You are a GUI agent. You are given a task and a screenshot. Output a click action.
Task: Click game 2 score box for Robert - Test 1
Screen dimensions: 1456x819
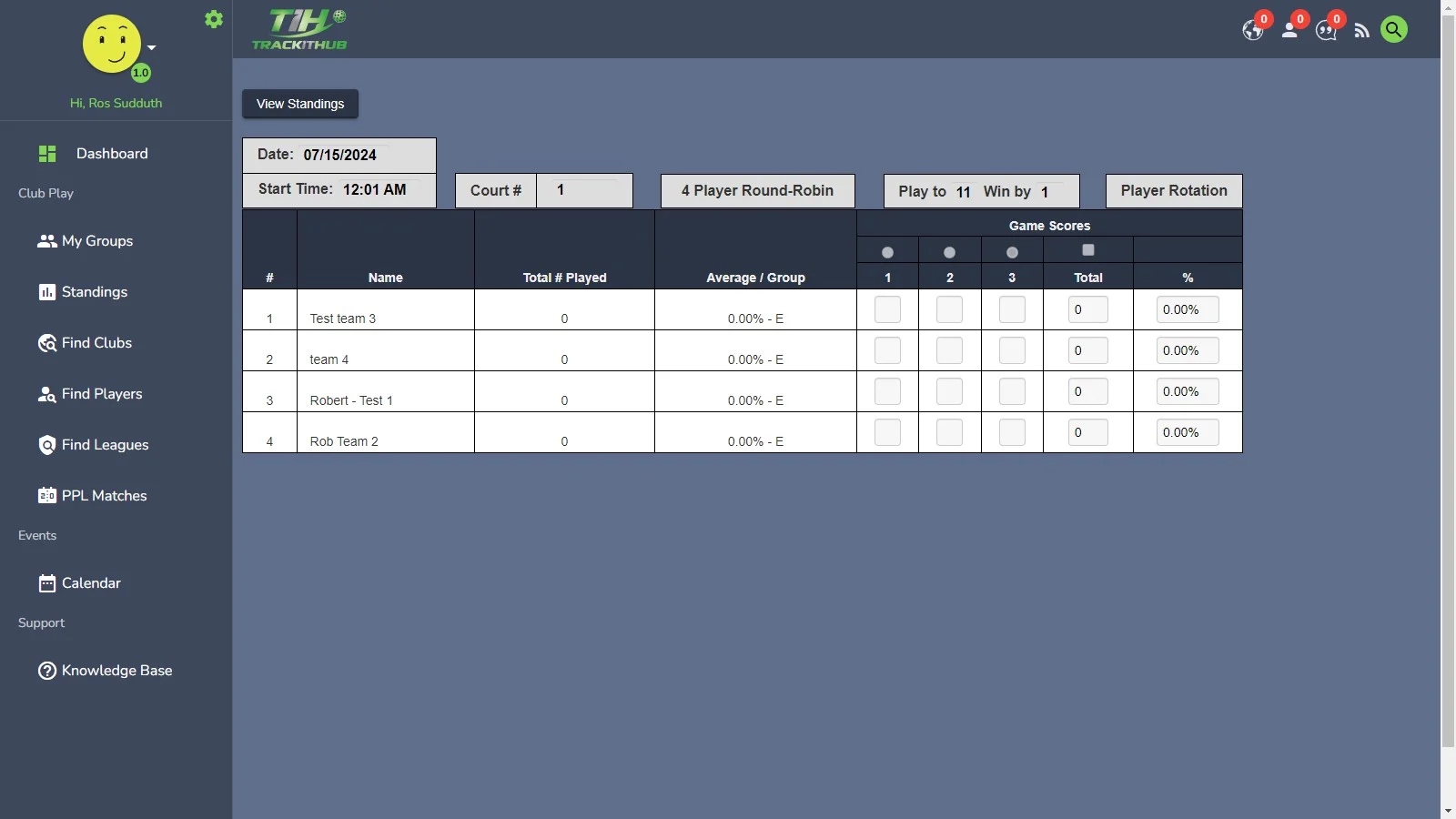pyautogui.click(x=949, y=391)
